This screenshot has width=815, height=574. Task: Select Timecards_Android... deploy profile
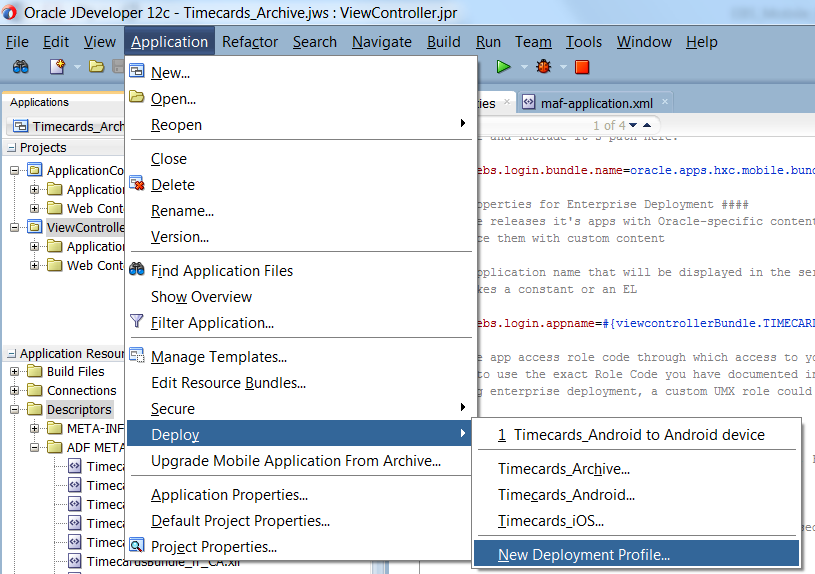coord(637,494)
